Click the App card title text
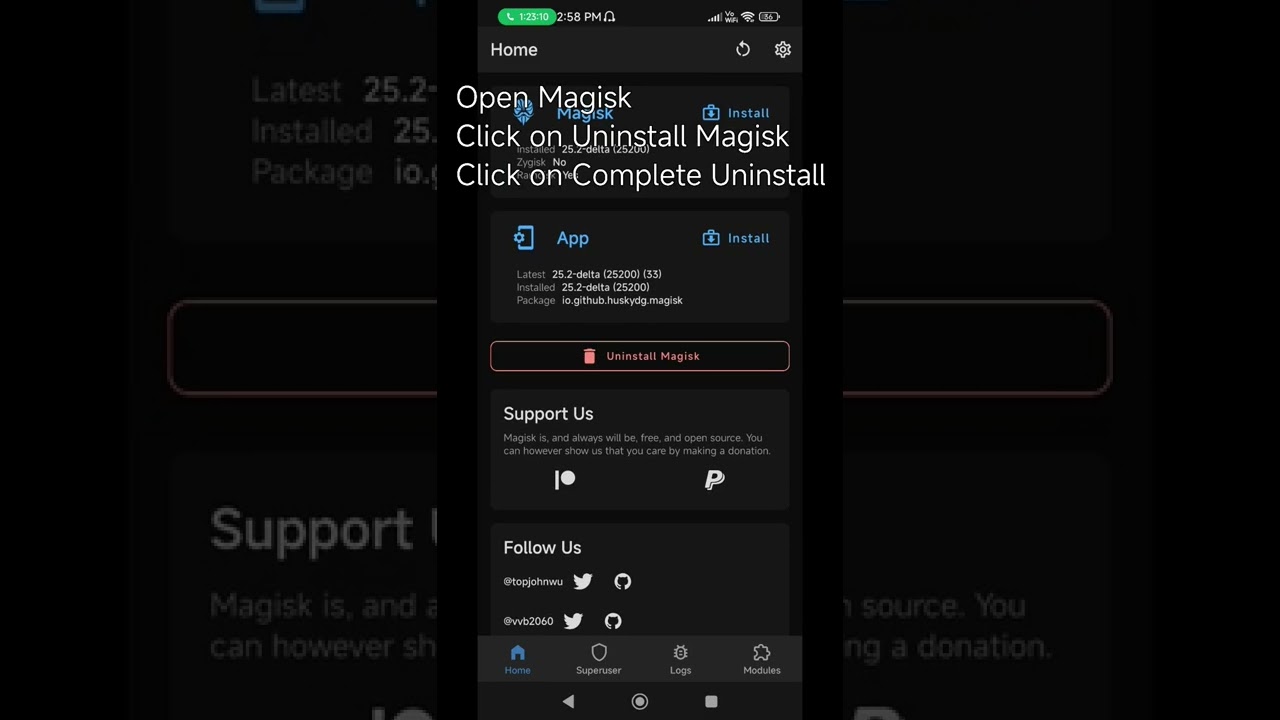The height and width of the screenshot is (720, 1280). (x=573, y=238)
